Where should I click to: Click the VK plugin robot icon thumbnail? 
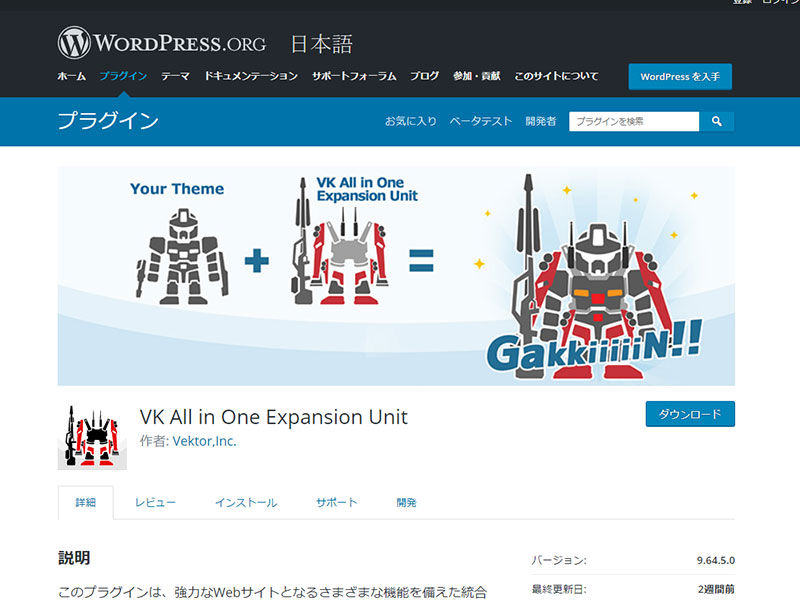[x=92, y=436]
